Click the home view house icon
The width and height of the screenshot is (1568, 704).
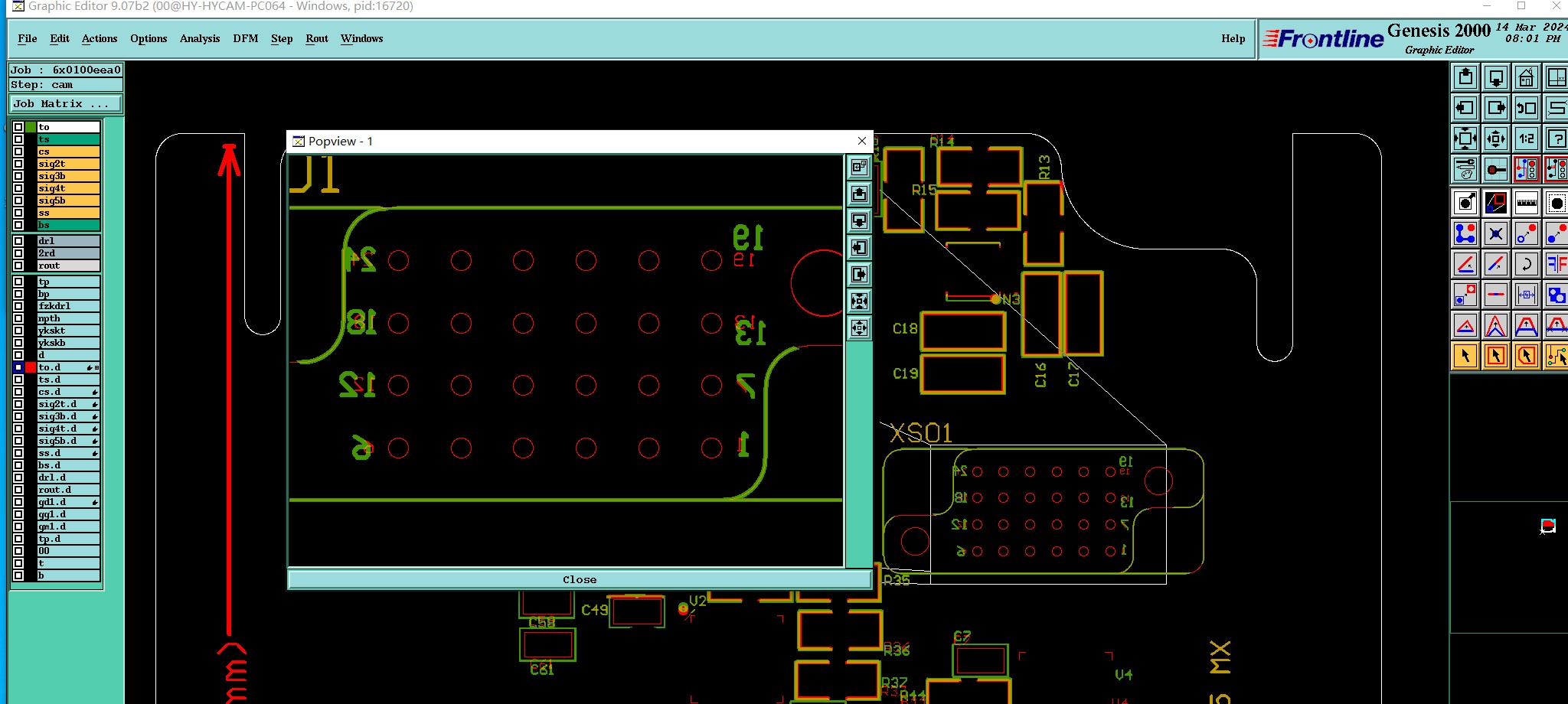[1527, 77]
